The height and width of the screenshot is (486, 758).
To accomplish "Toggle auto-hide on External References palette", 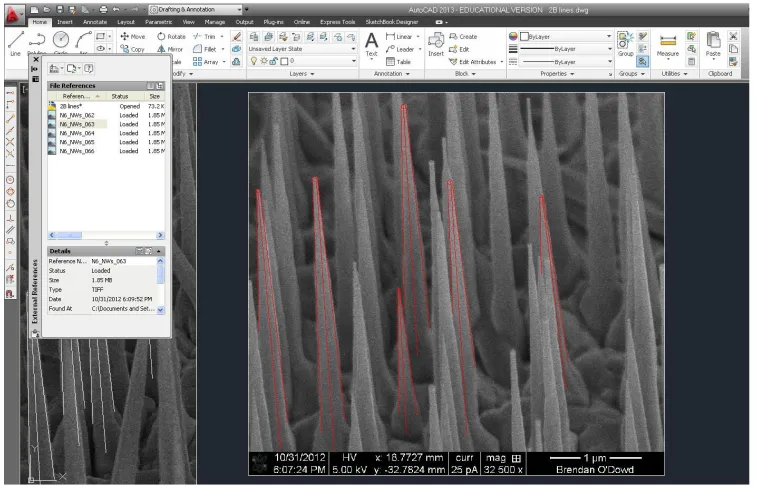I will click(x=35, y=69).
